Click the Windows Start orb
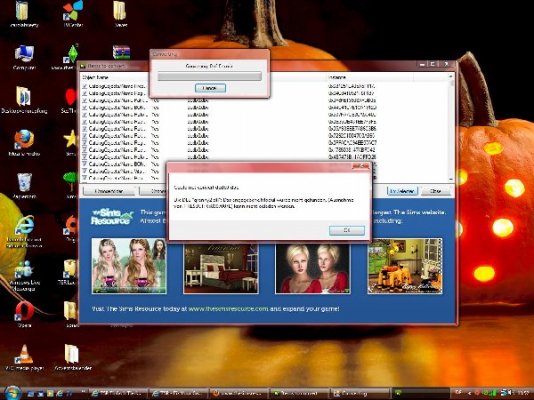The height and width of the screenshot is (400, 534). pos(13,393)
